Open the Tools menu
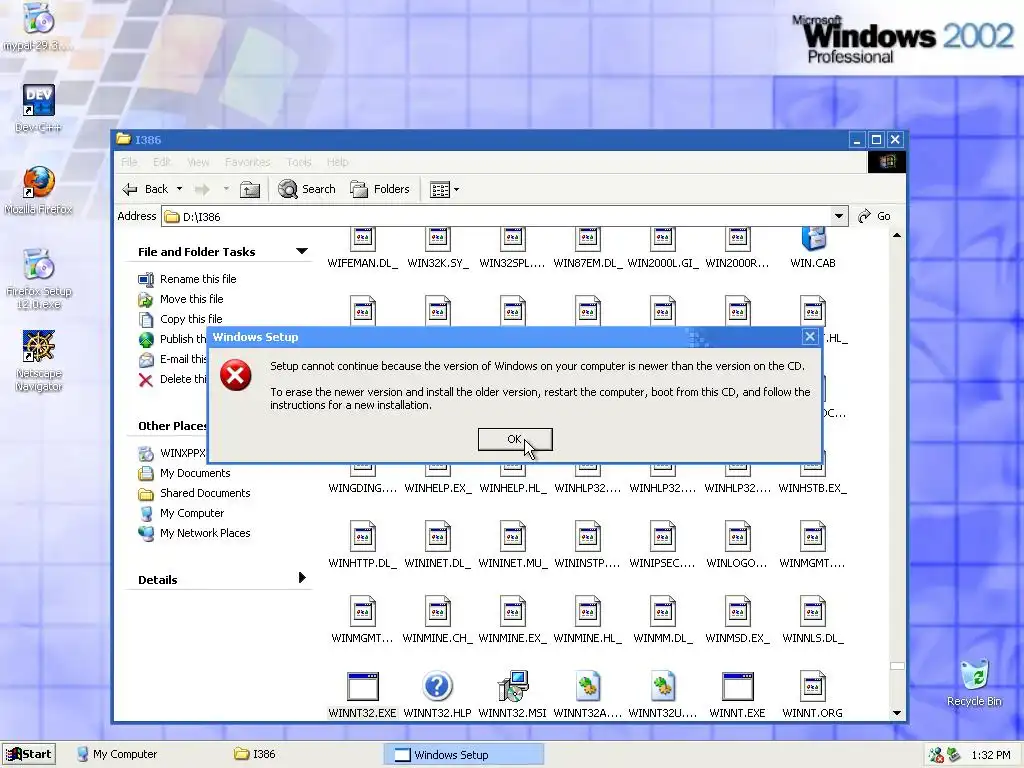Viewport: 1024px width, 768px height. click(298, 162)
